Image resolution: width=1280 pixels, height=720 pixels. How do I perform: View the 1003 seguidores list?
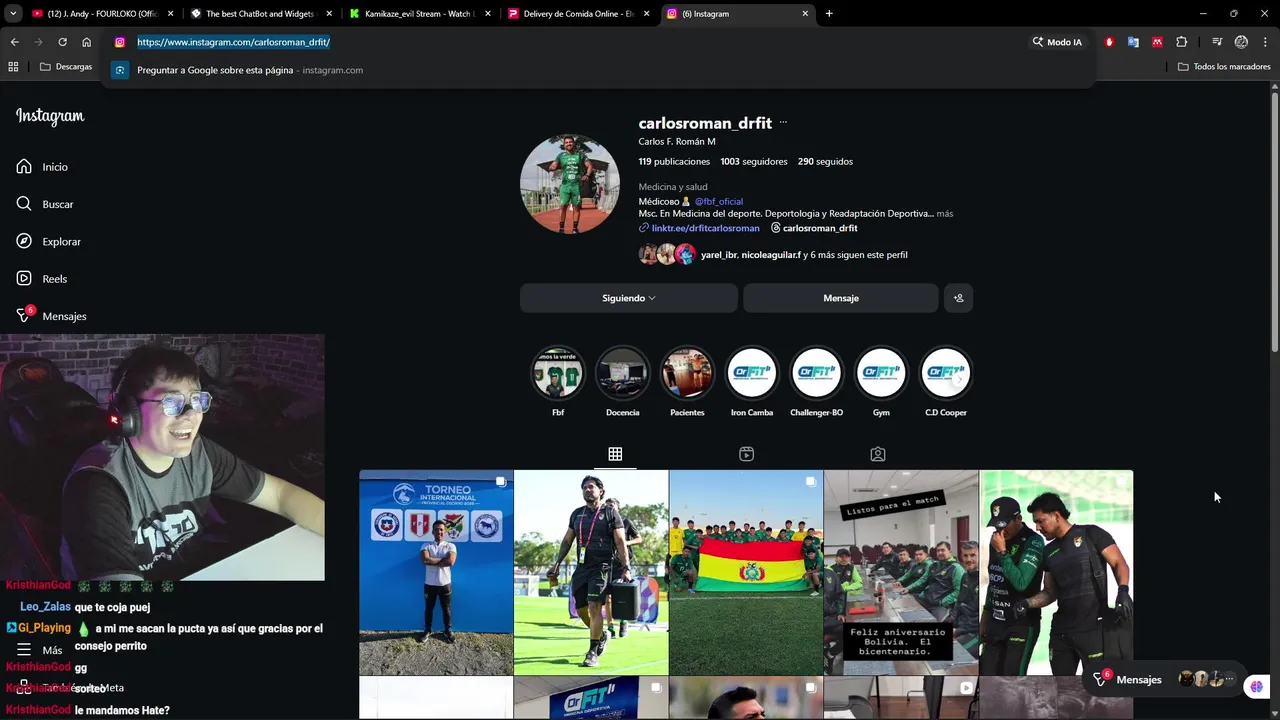754,161
